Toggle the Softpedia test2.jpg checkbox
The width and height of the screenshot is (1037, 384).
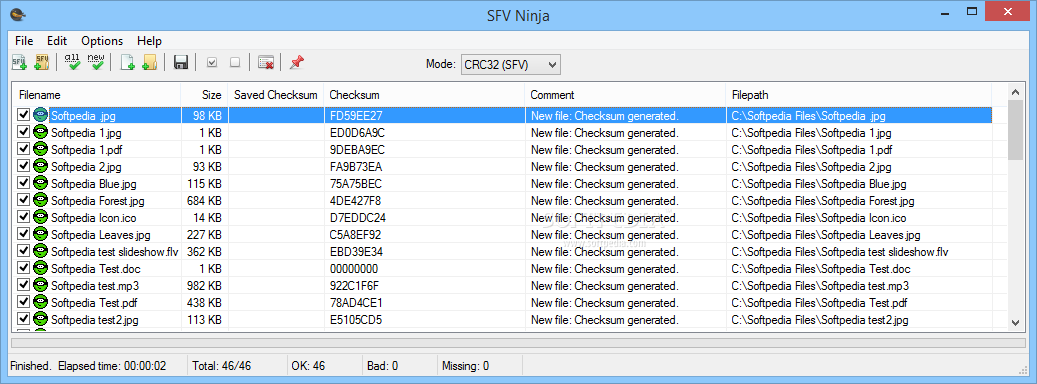pos(24,319)
